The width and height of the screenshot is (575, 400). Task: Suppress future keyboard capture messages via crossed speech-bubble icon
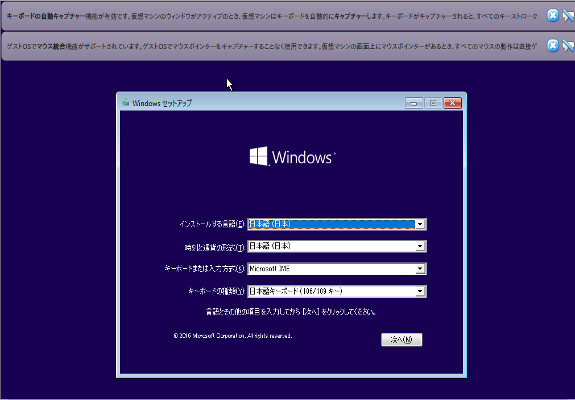pyautogui.click(x=568, y=15)
